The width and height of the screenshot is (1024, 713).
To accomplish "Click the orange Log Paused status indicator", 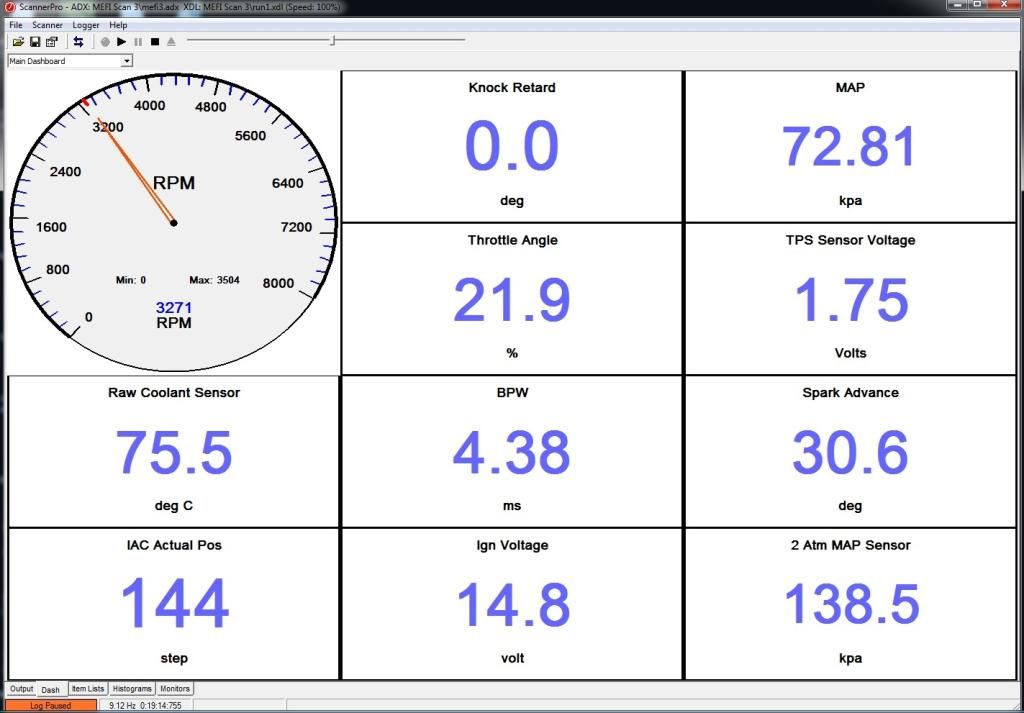I will (x=50, y=705).
